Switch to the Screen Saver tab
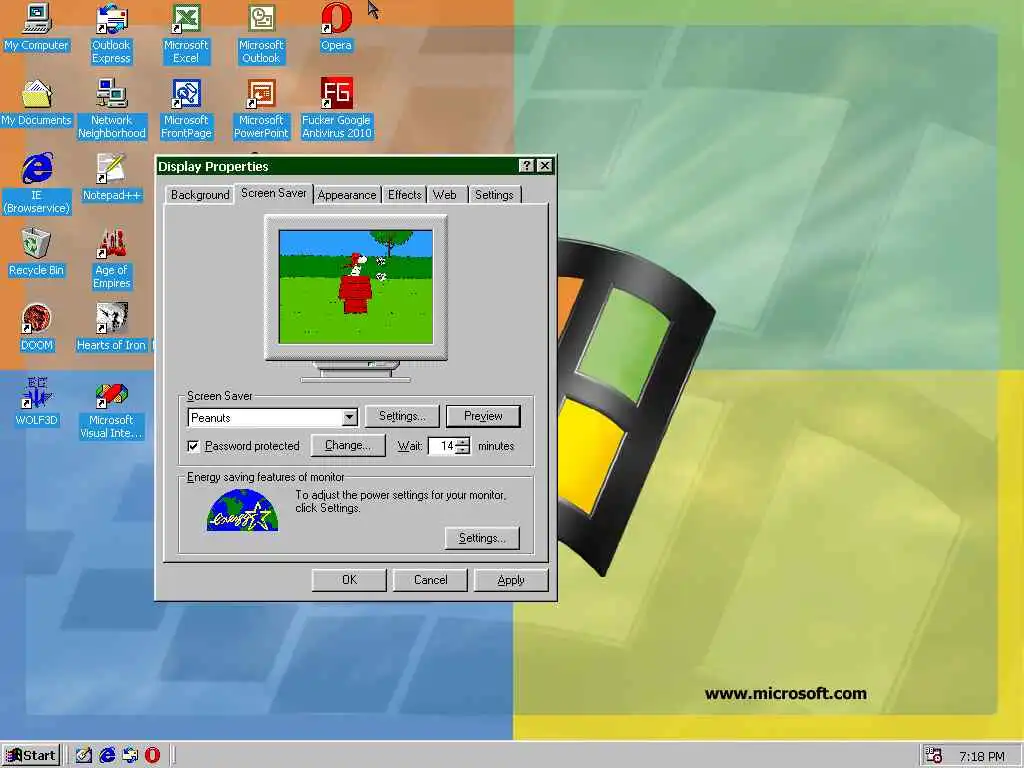 [274, 193]
